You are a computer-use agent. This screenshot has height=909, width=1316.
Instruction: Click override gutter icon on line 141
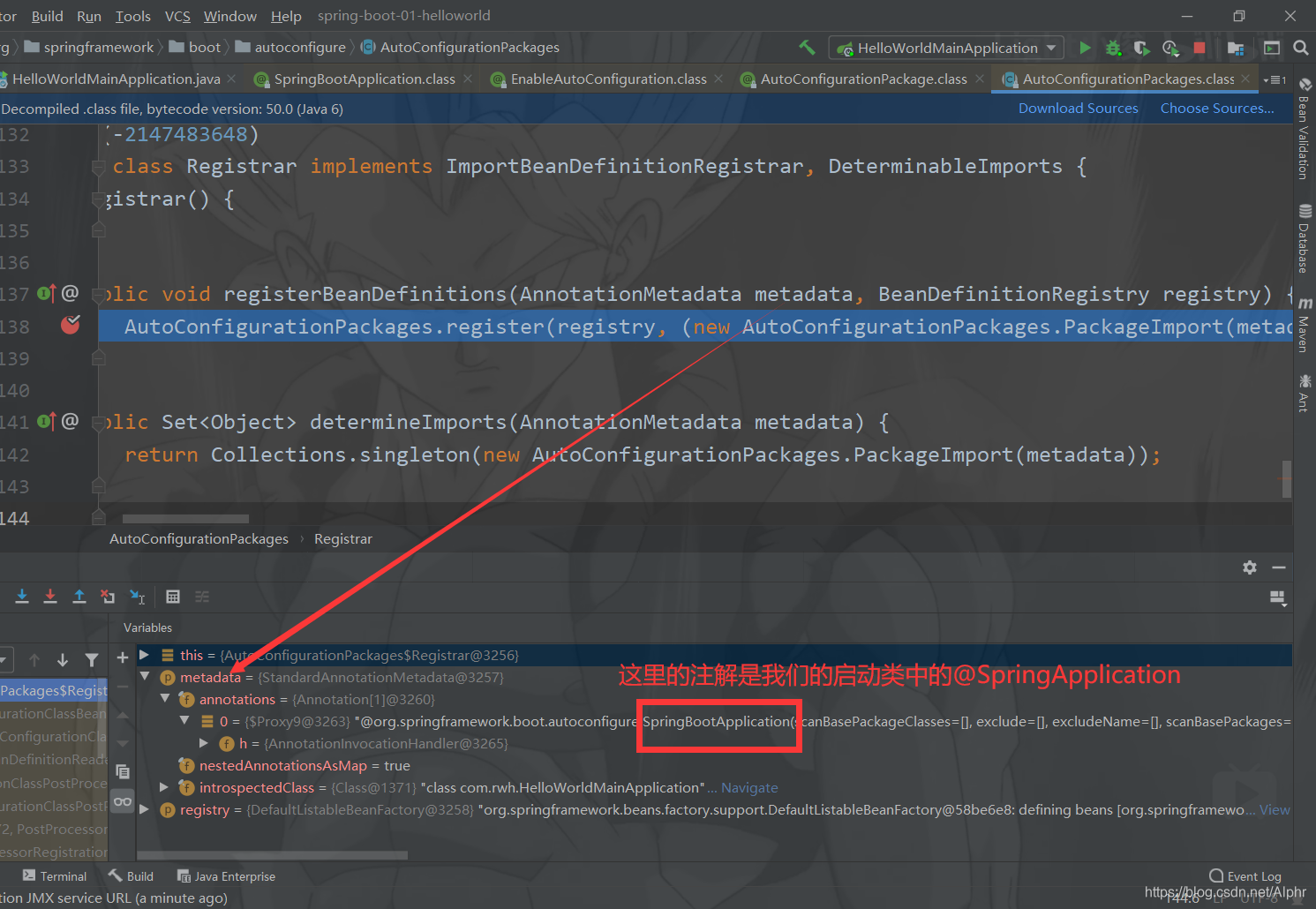point(47,421)
